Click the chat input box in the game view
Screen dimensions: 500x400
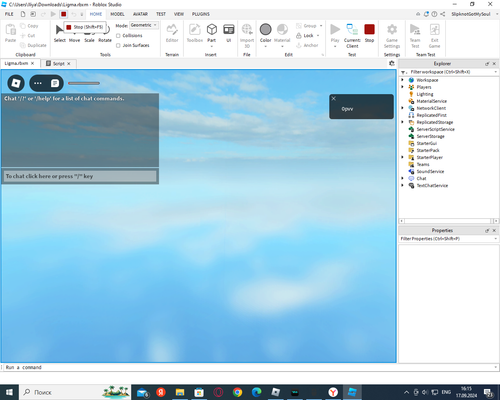[80, 176]
